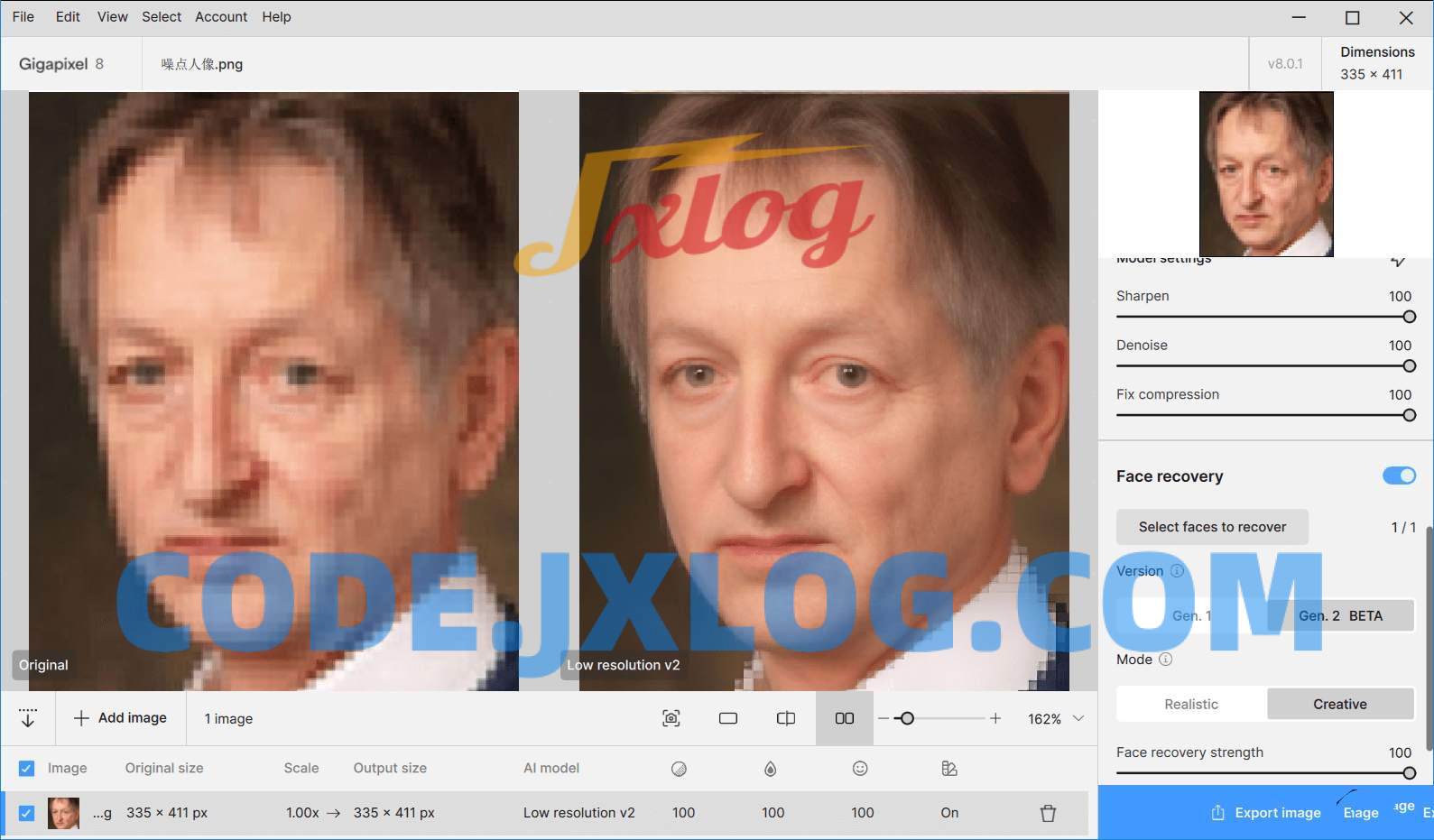Image resolution: width=1434 pixels, height=840 pixels.
Task: Click the Gigapixel 8 logo
Action: pos(61,64)
